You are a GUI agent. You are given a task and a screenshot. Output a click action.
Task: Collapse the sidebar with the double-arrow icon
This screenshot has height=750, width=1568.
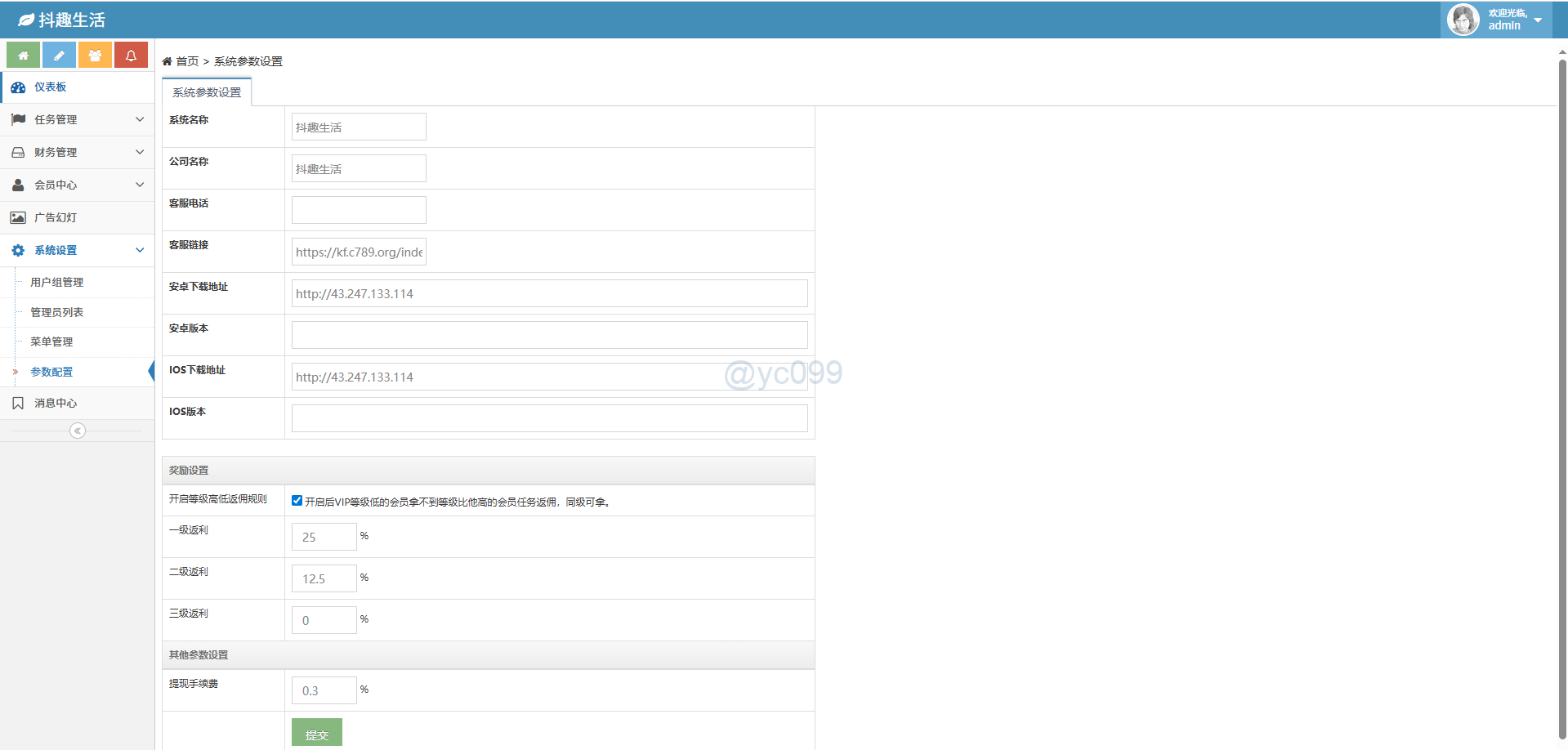[x=78, y=431]
